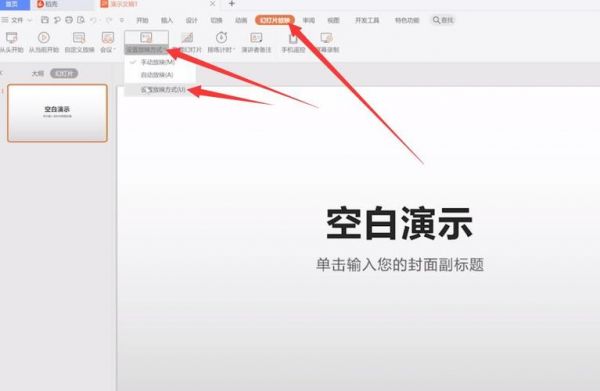The image size is (600, 391).
Task: Expand the 设置放映方式 dropdown arrow
Action: tap(165, 50)
